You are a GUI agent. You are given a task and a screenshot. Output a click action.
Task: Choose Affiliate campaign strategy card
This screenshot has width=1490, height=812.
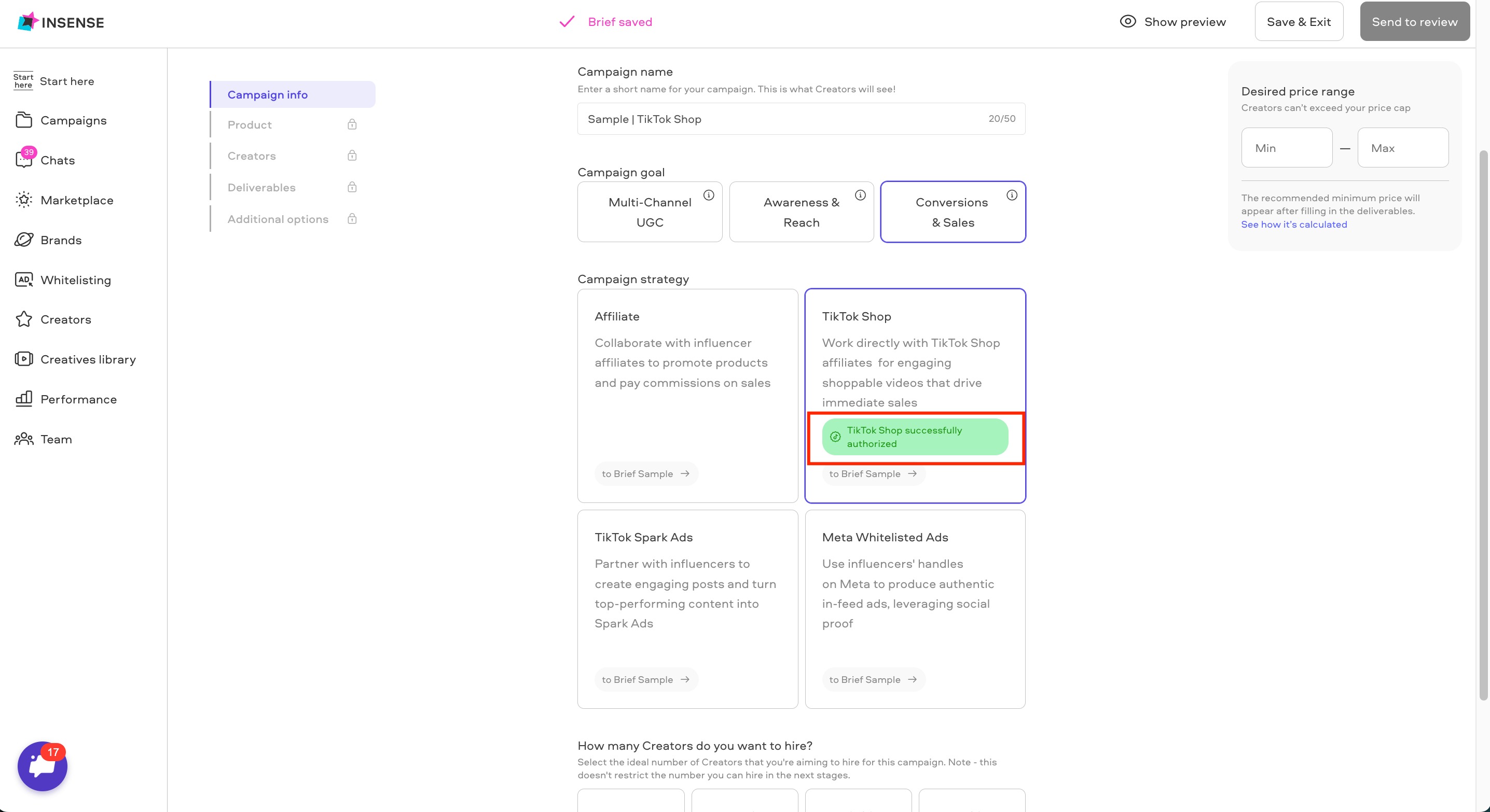click(687, 395)
